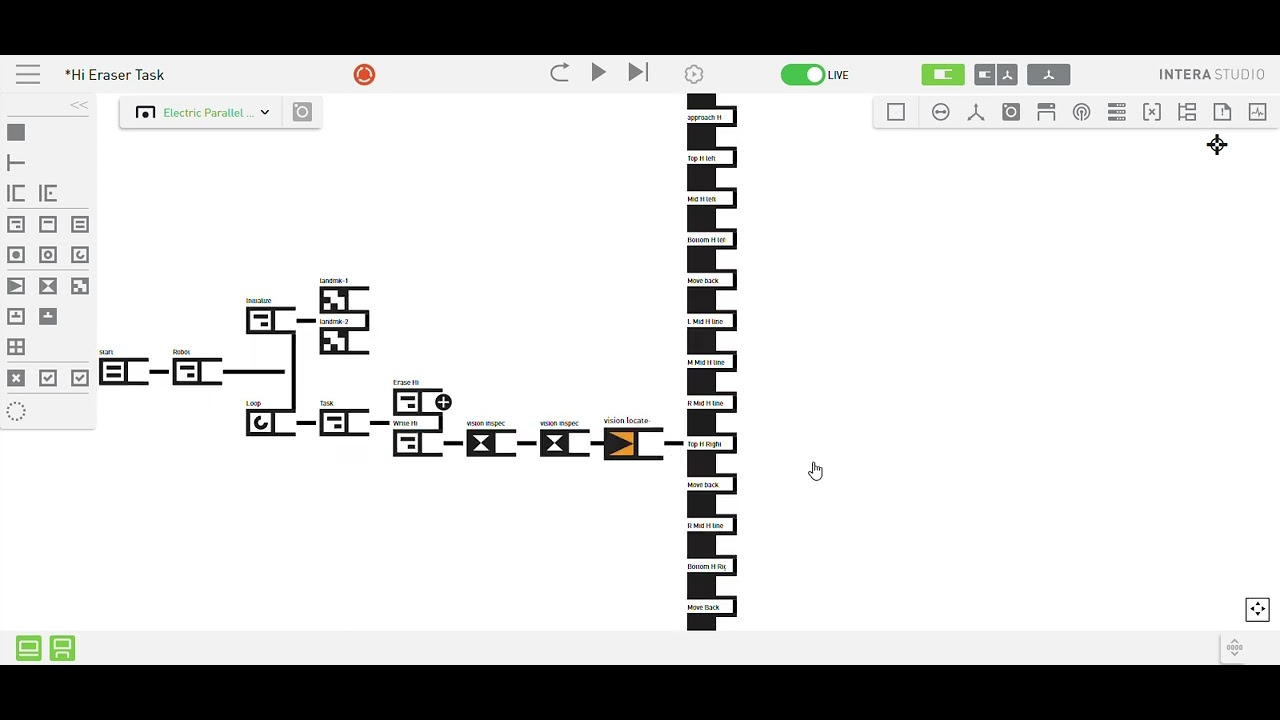
Task: Choose the landmark checker palette node
Action: 80,286
